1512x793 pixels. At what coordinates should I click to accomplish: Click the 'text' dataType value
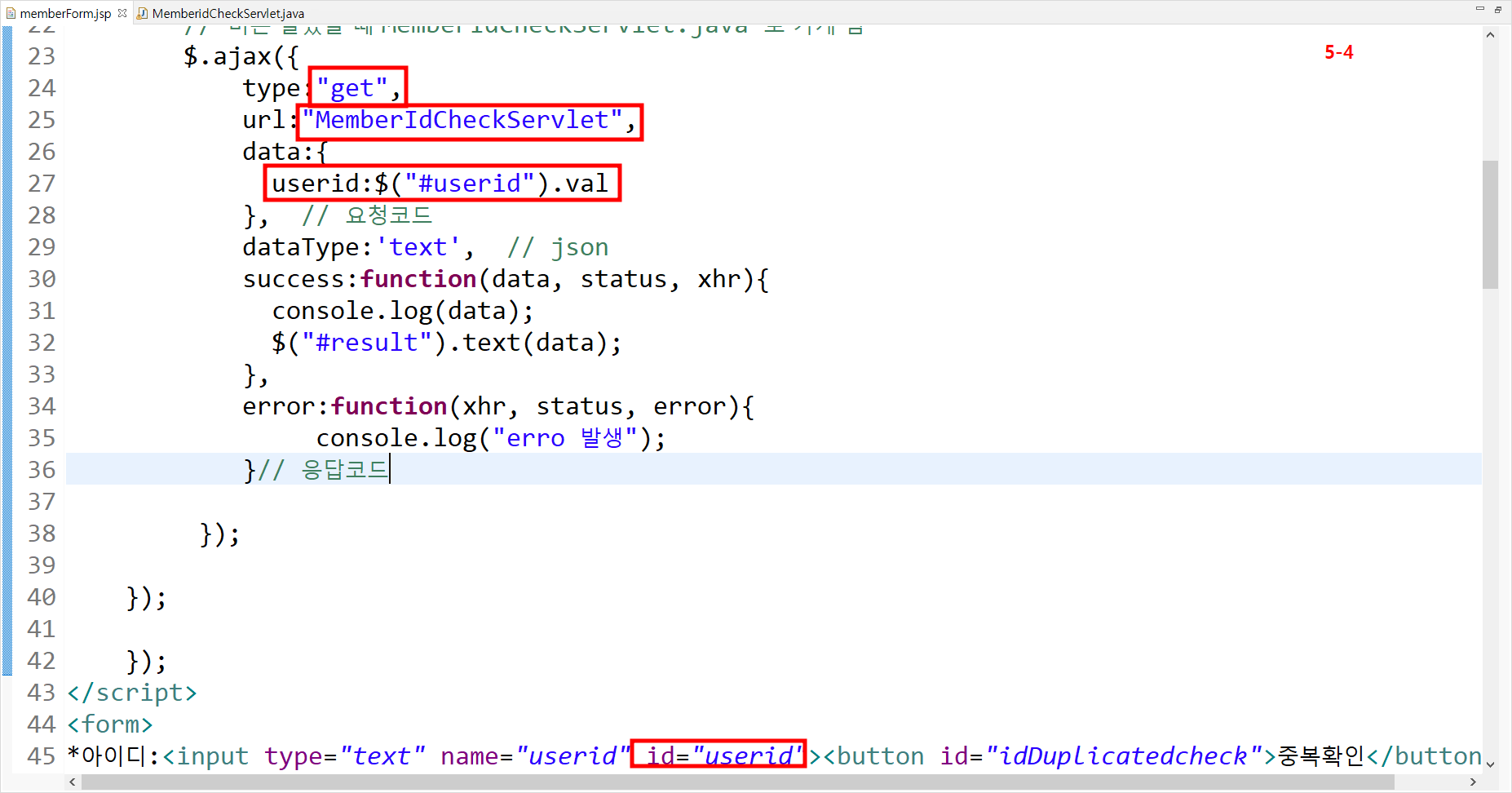(418, 247)
